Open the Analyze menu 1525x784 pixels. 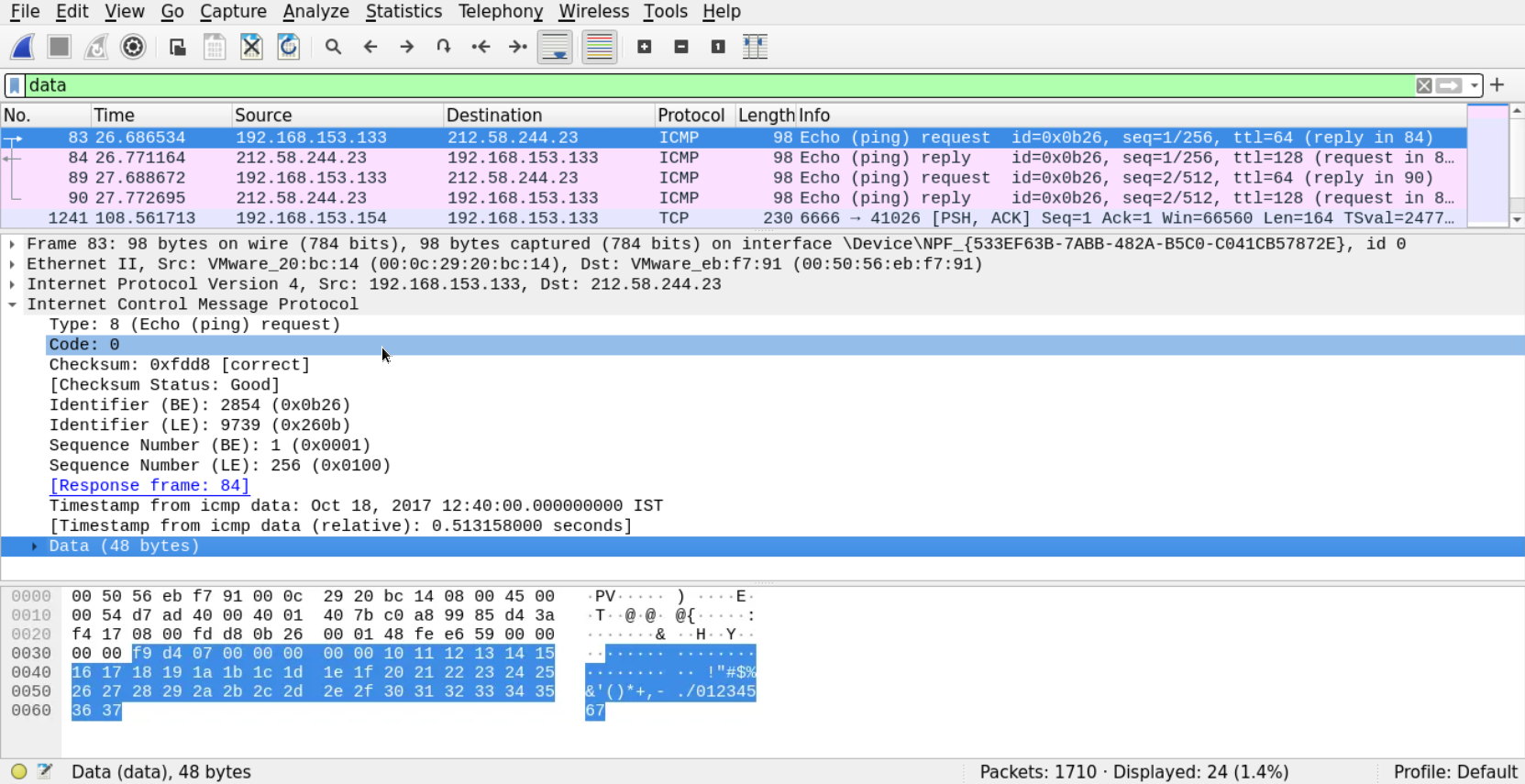pyautogui.click(x=315, y=11)
